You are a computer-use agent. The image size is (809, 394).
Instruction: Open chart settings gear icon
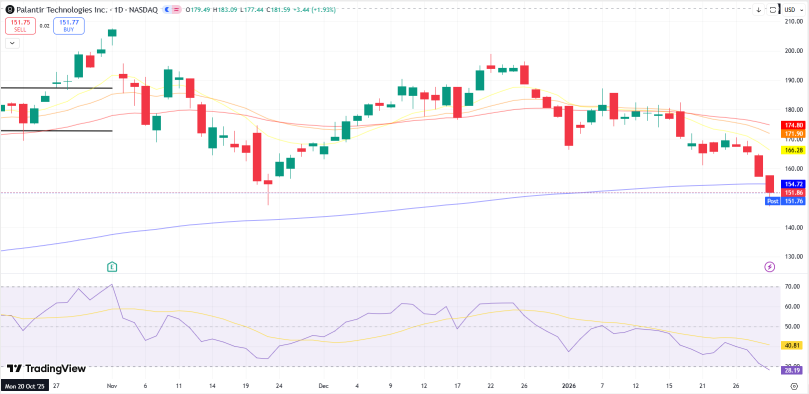(794, 386)
